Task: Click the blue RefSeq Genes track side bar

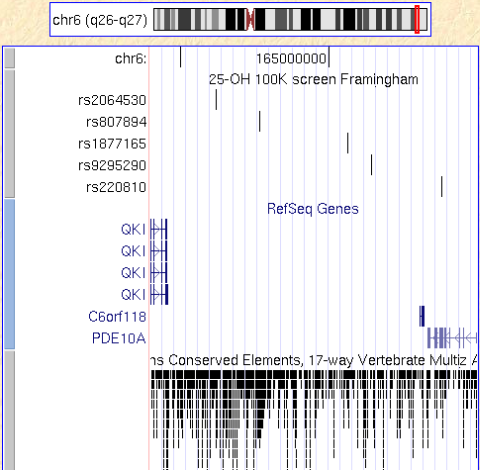Action: tap(10, 274)
